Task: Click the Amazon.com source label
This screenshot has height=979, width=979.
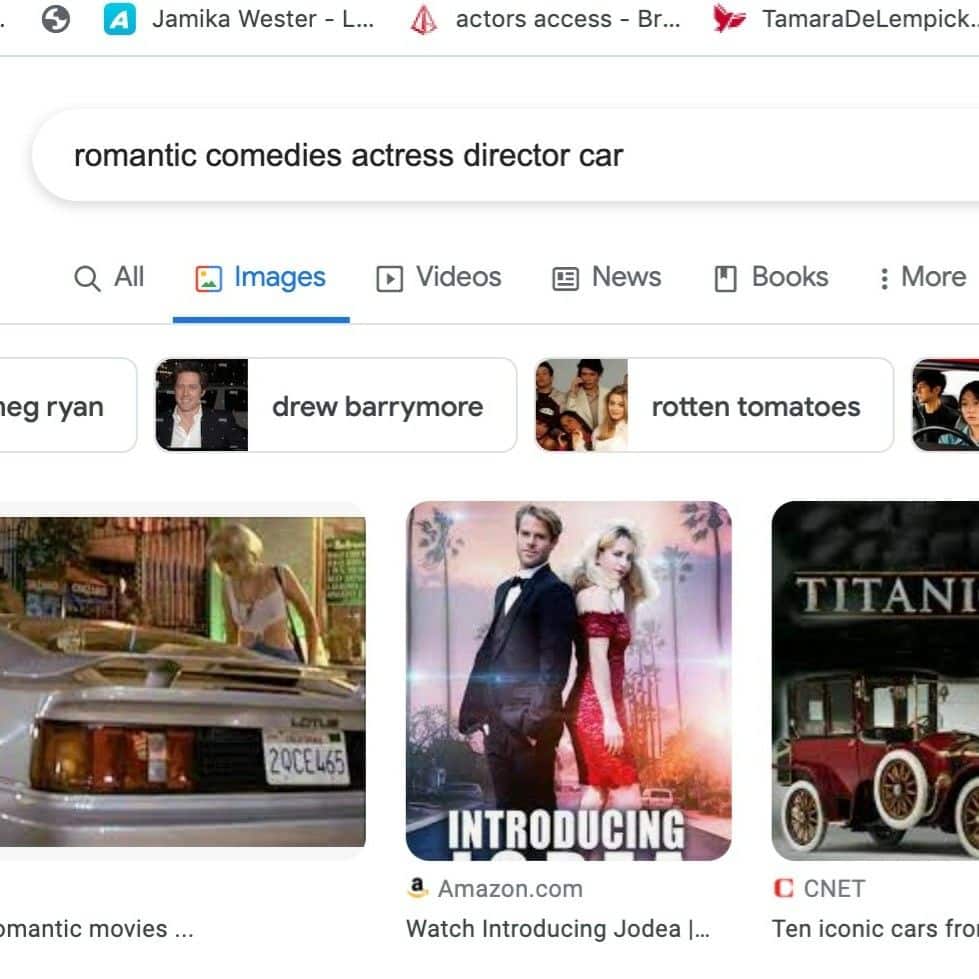Action: tap(510, 888)
